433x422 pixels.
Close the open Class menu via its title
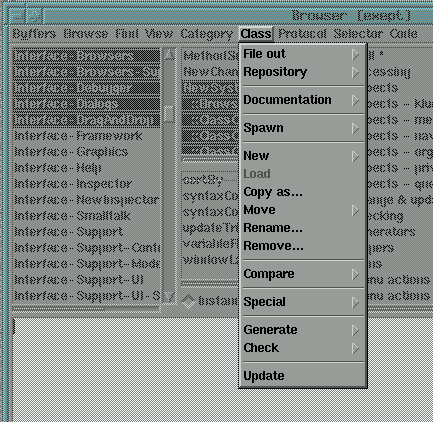coord(256,34)
